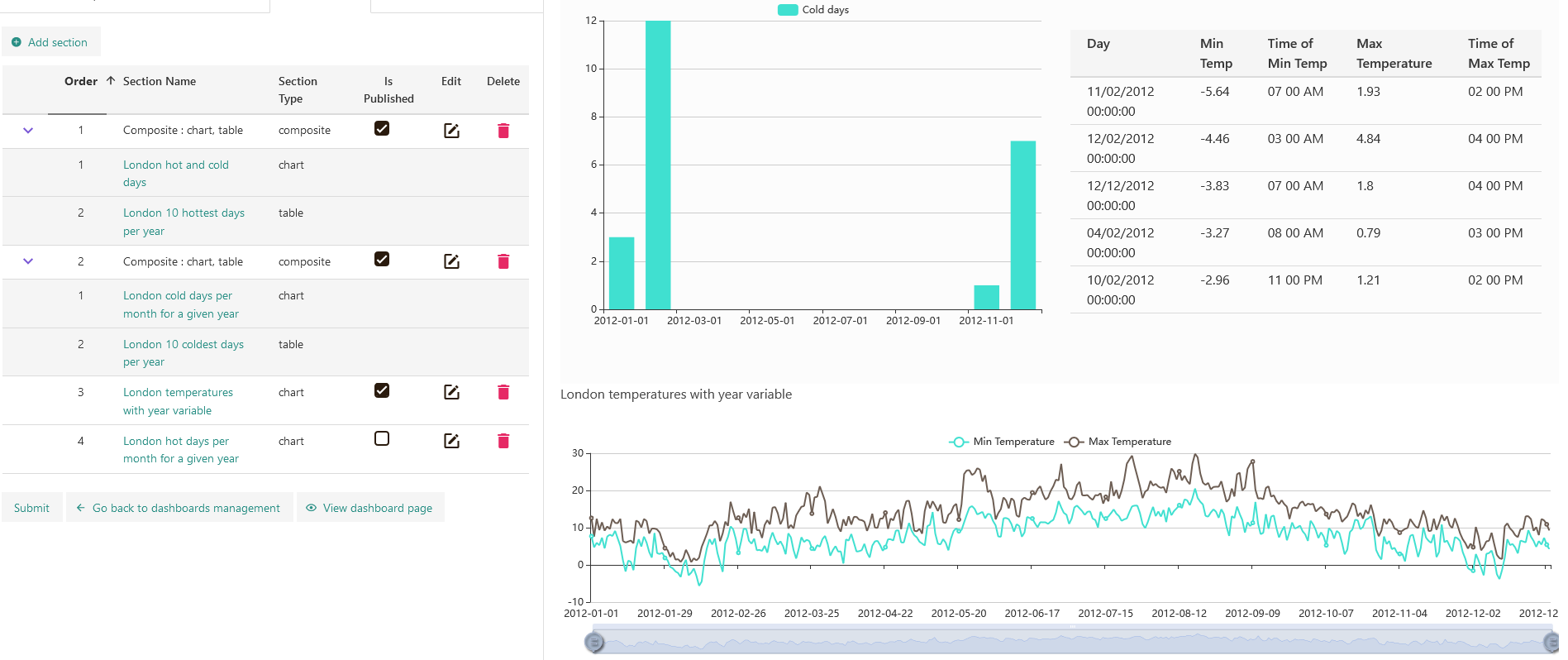Edit London temperatures with year variable section
1568x660 pixels.
click(451, 392)
